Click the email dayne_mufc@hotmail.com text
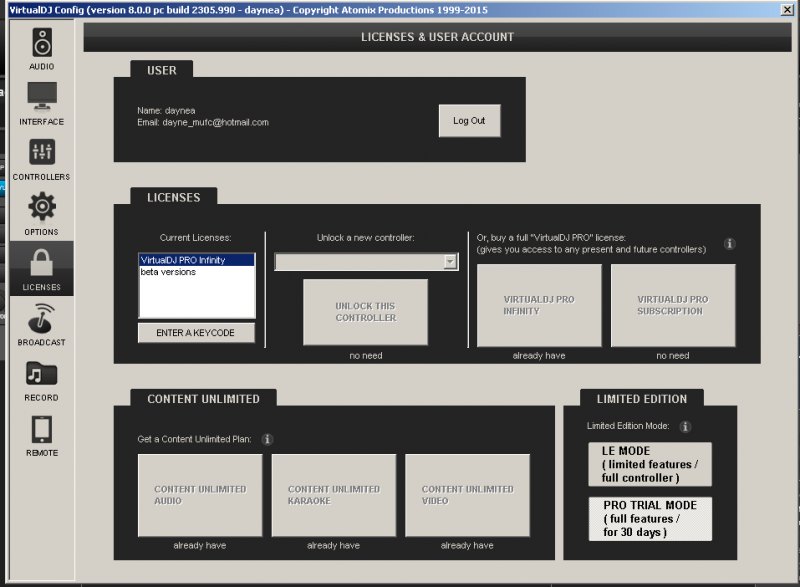Screen dimensions: 800x587 [x=215, y=122]
